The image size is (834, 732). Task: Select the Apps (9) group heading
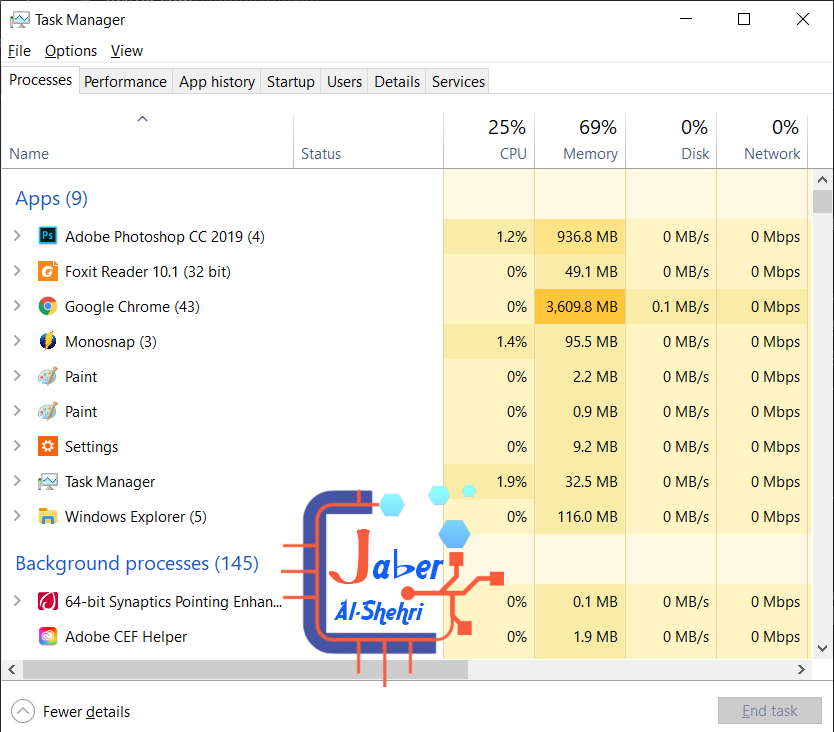tap(52, 198)
